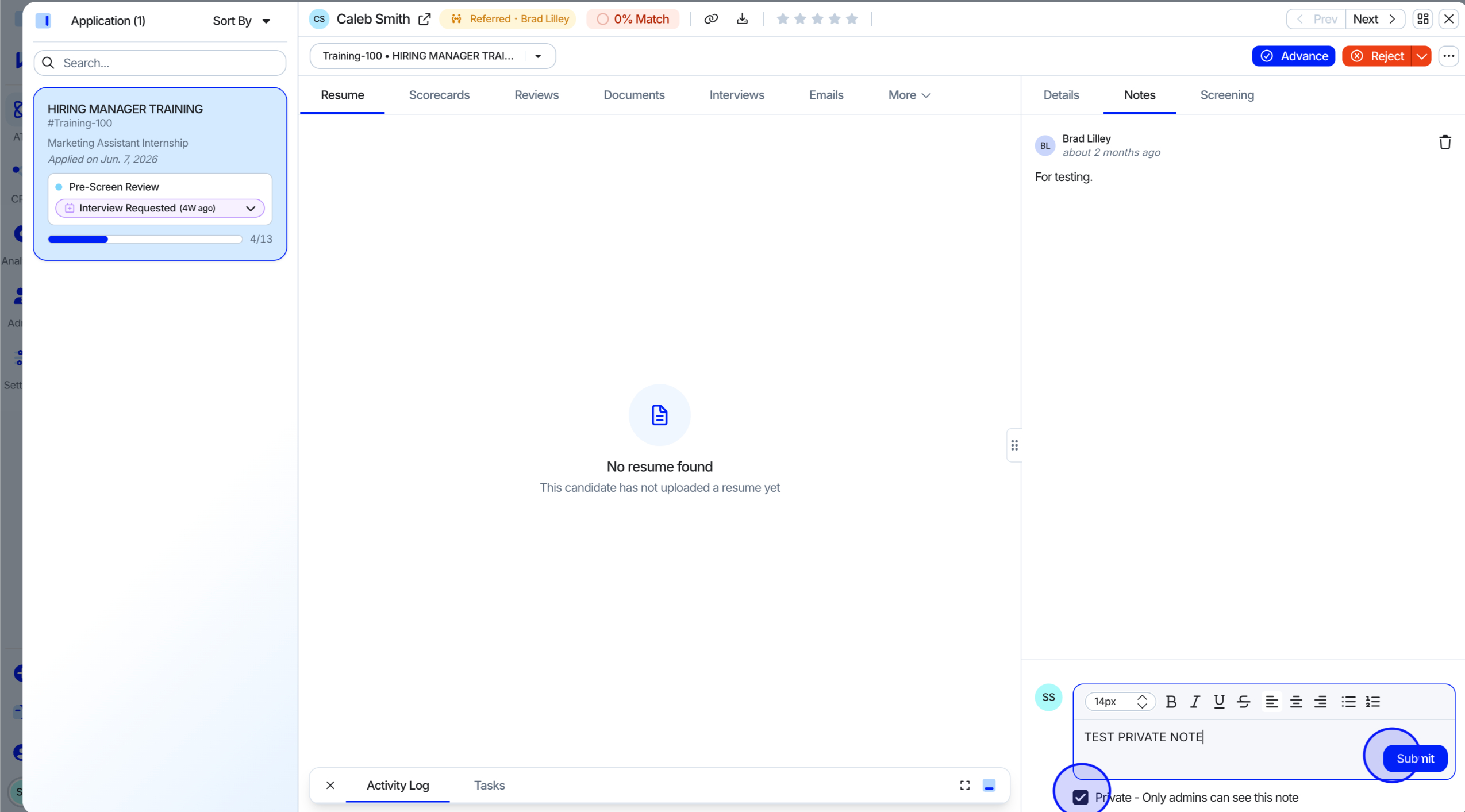The height and width of the screenshot is (812, 1465).
Task: Toggle the application sidebar panel icon
Action: [x=43, y=21]
